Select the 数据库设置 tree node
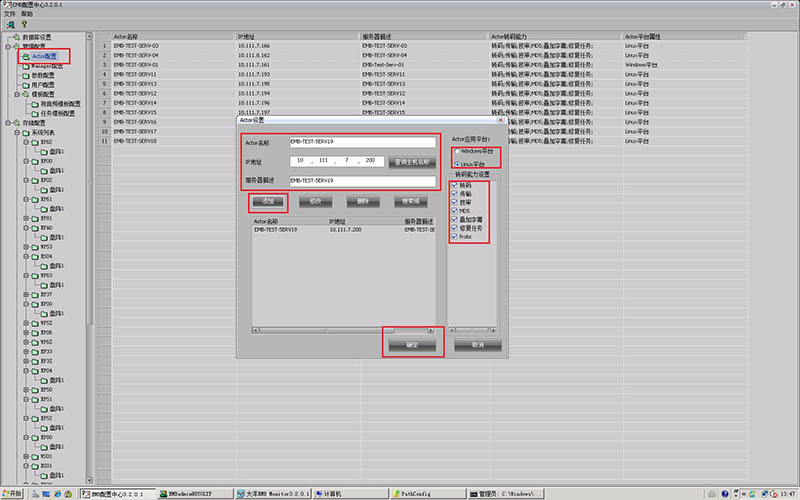Image resolution: width=800 pixels, height=500 pixels. coord(37,37)
